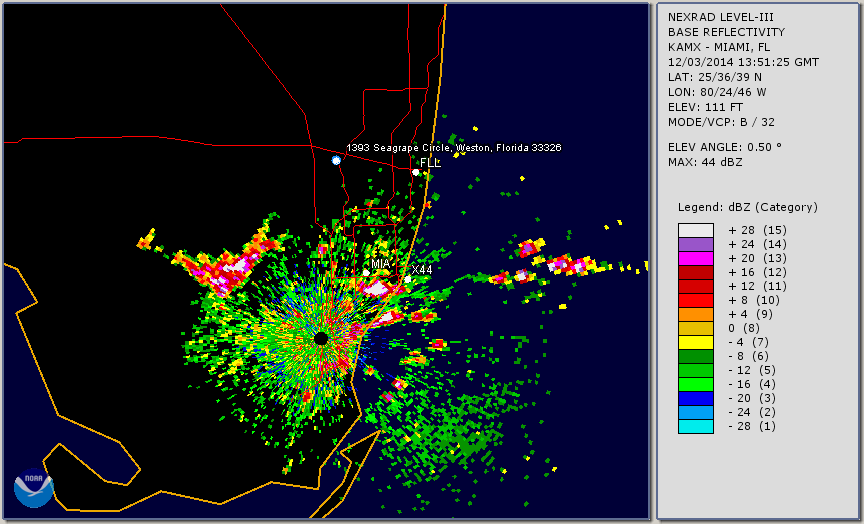This screenshot has height=524, width=864.
Task: Select the +12 (11) red legend swatch
Action: pos(696,286)
